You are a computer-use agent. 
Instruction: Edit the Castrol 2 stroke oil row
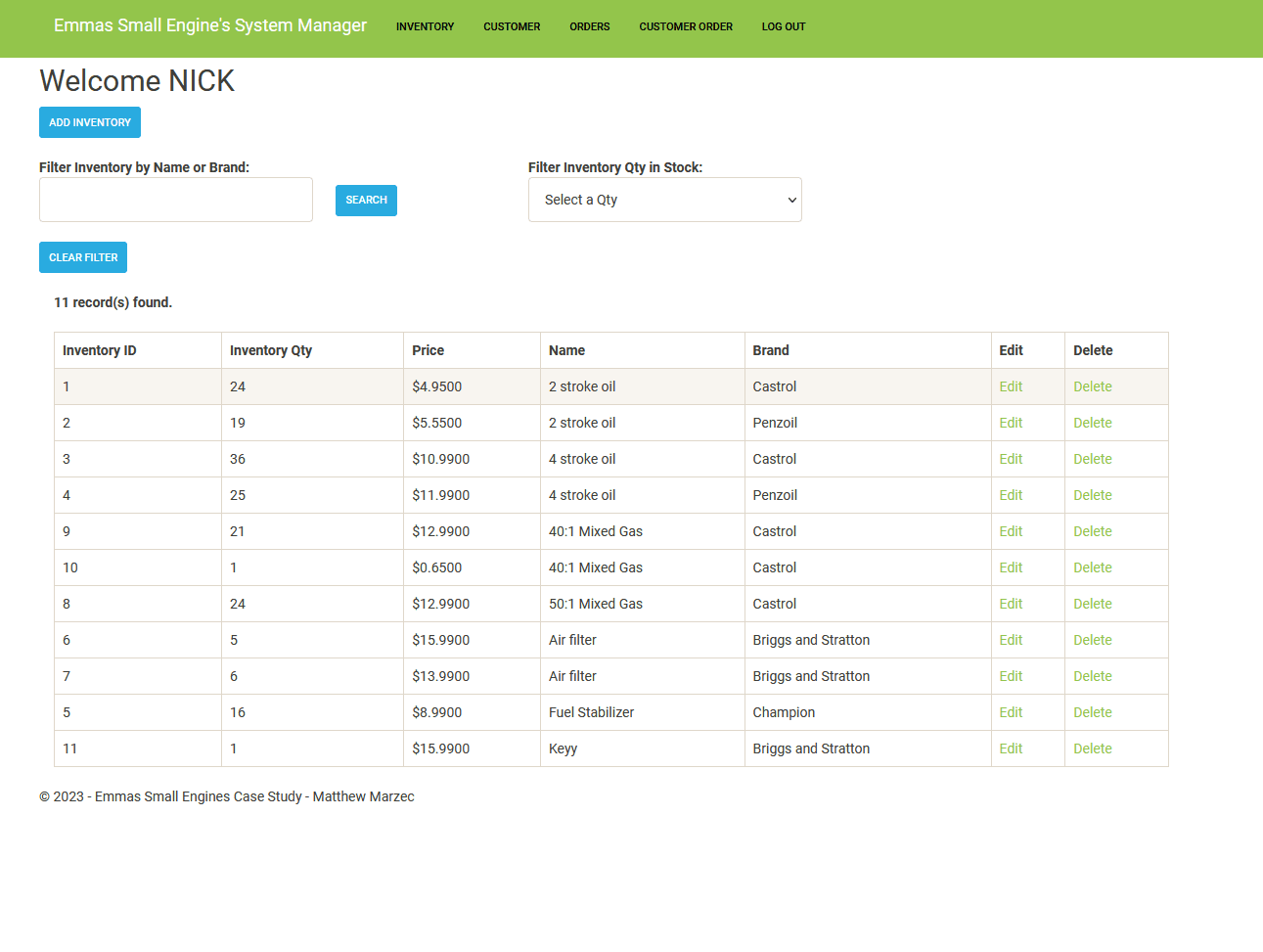[x=1011, y=386]
